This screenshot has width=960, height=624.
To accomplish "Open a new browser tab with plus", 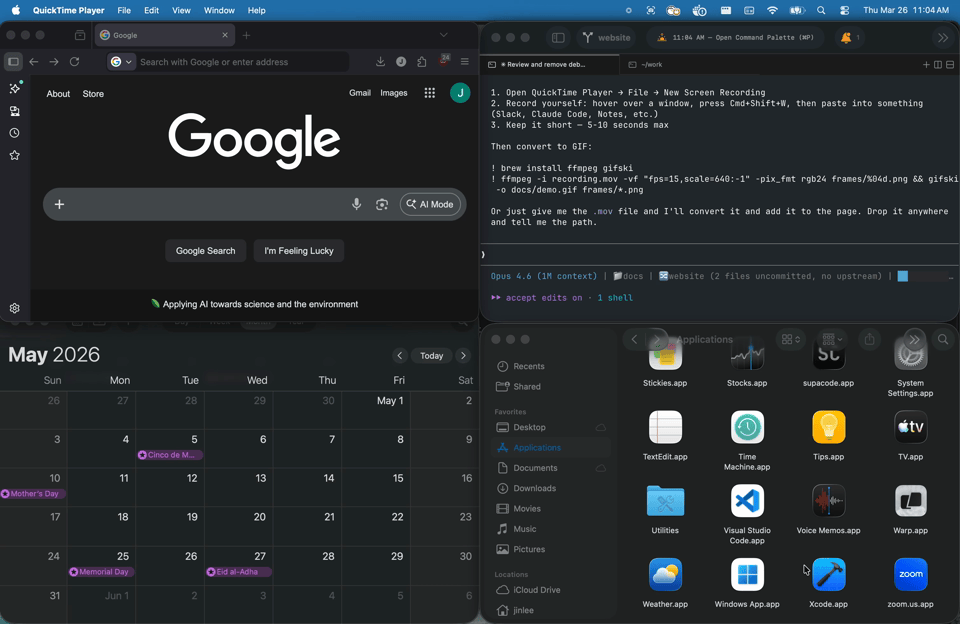I will point(246,36).
